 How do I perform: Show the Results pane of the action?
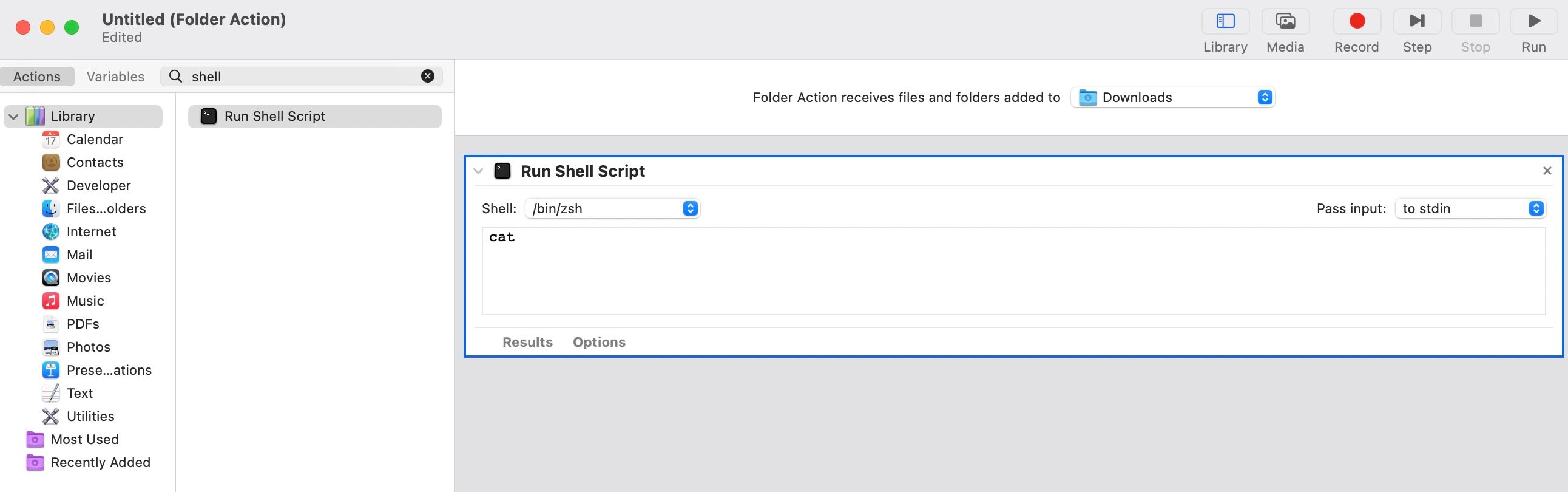tap(527, 341)
